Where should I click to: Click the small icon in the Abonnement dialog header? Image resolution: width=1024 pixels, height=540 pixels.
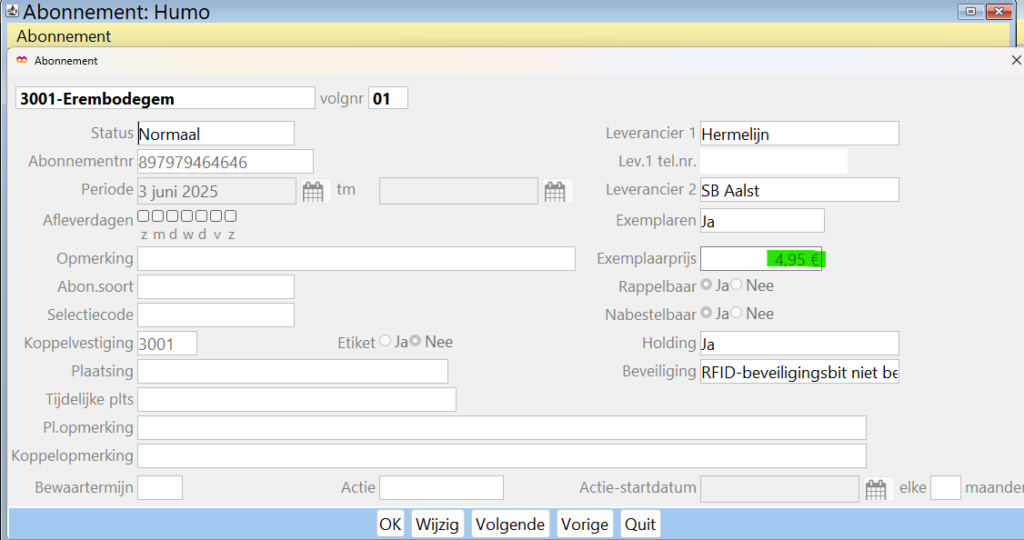point(22,60)
